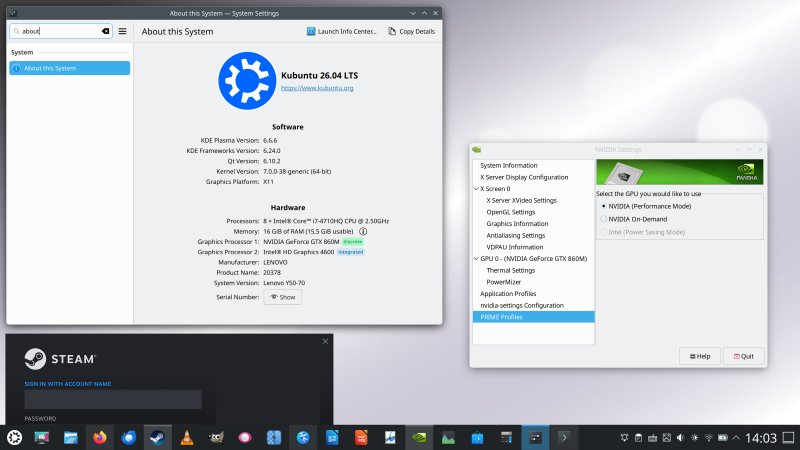Select NVIDIA (Performance Mode) radio button
This screenshot has height=450, width=800.
[604, 206]
